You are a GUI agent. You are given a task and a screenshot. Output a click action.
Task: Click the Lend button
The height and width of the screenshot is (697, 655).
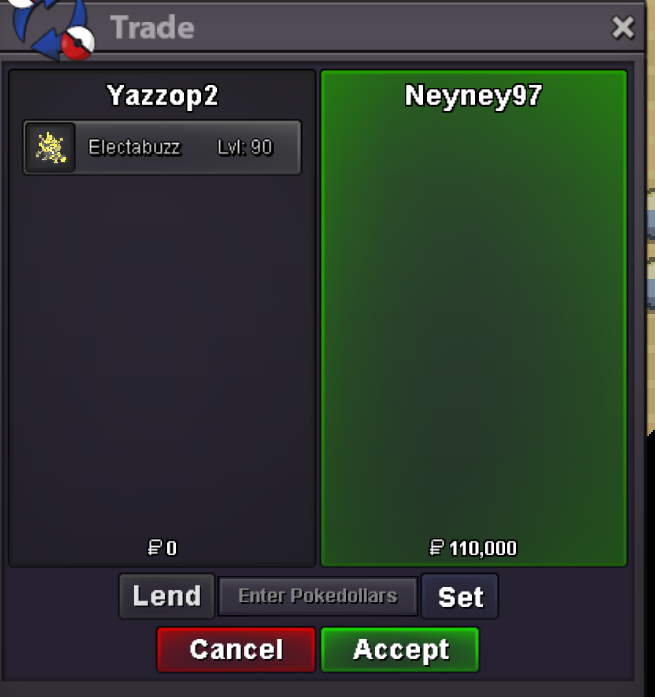(167, 596)
